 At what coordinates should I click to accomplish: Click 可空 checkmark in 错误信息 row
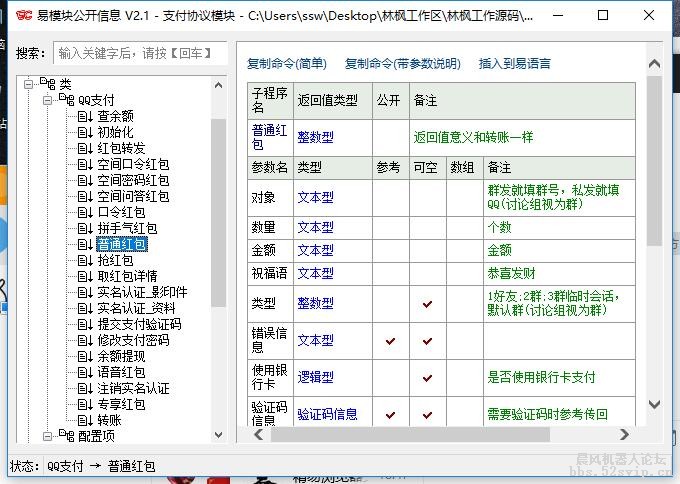[427, 341]
